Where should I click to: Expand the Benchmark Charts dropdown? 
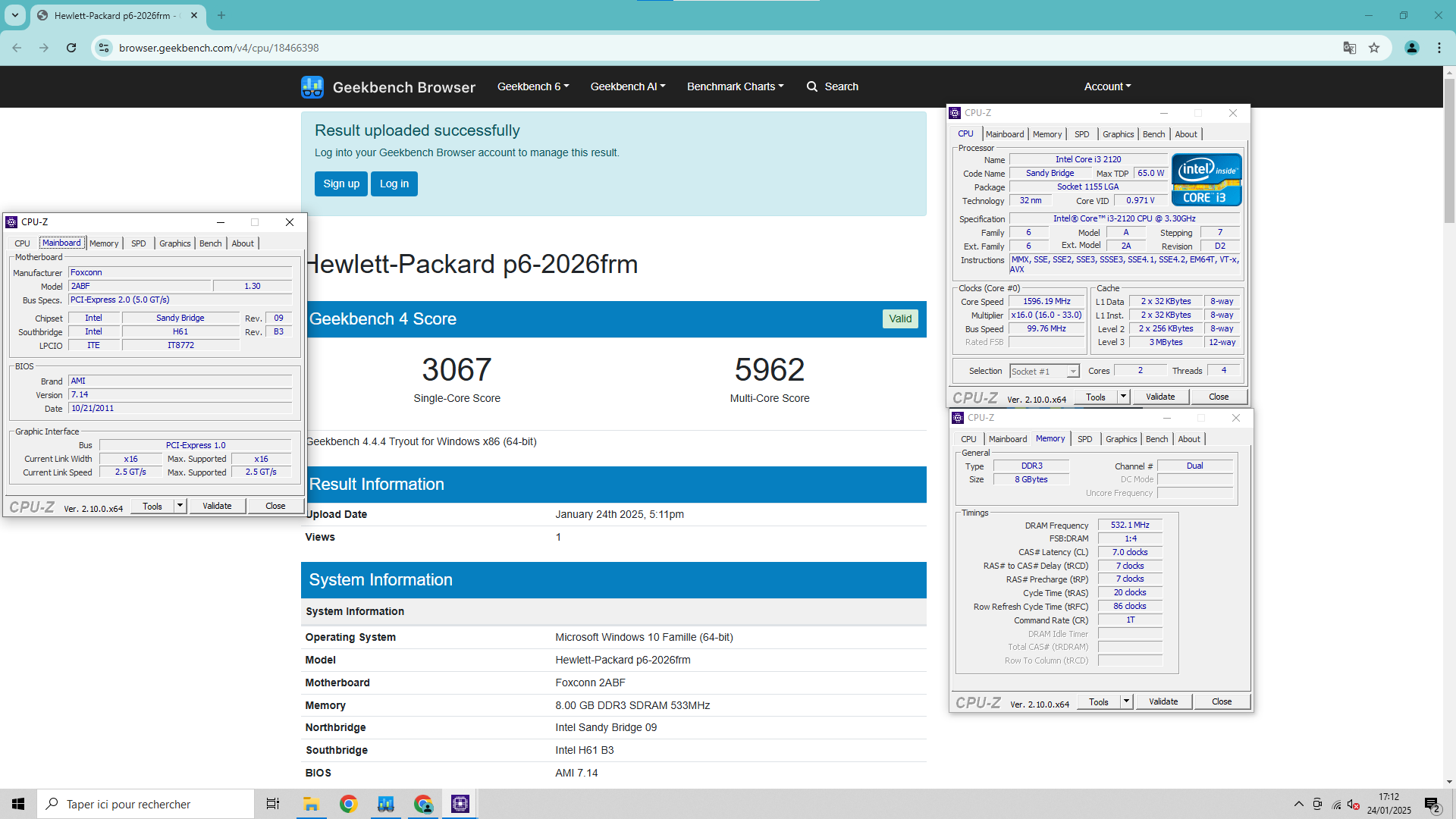click(x=736, y=86)
